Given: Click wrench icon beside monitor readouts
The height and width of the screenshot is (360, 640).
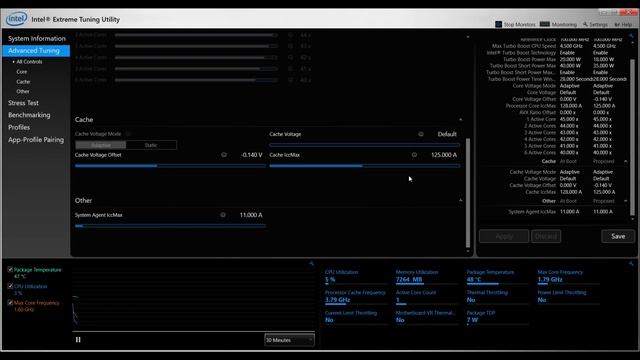Looking at the screenshot, I should click(631, 264).
